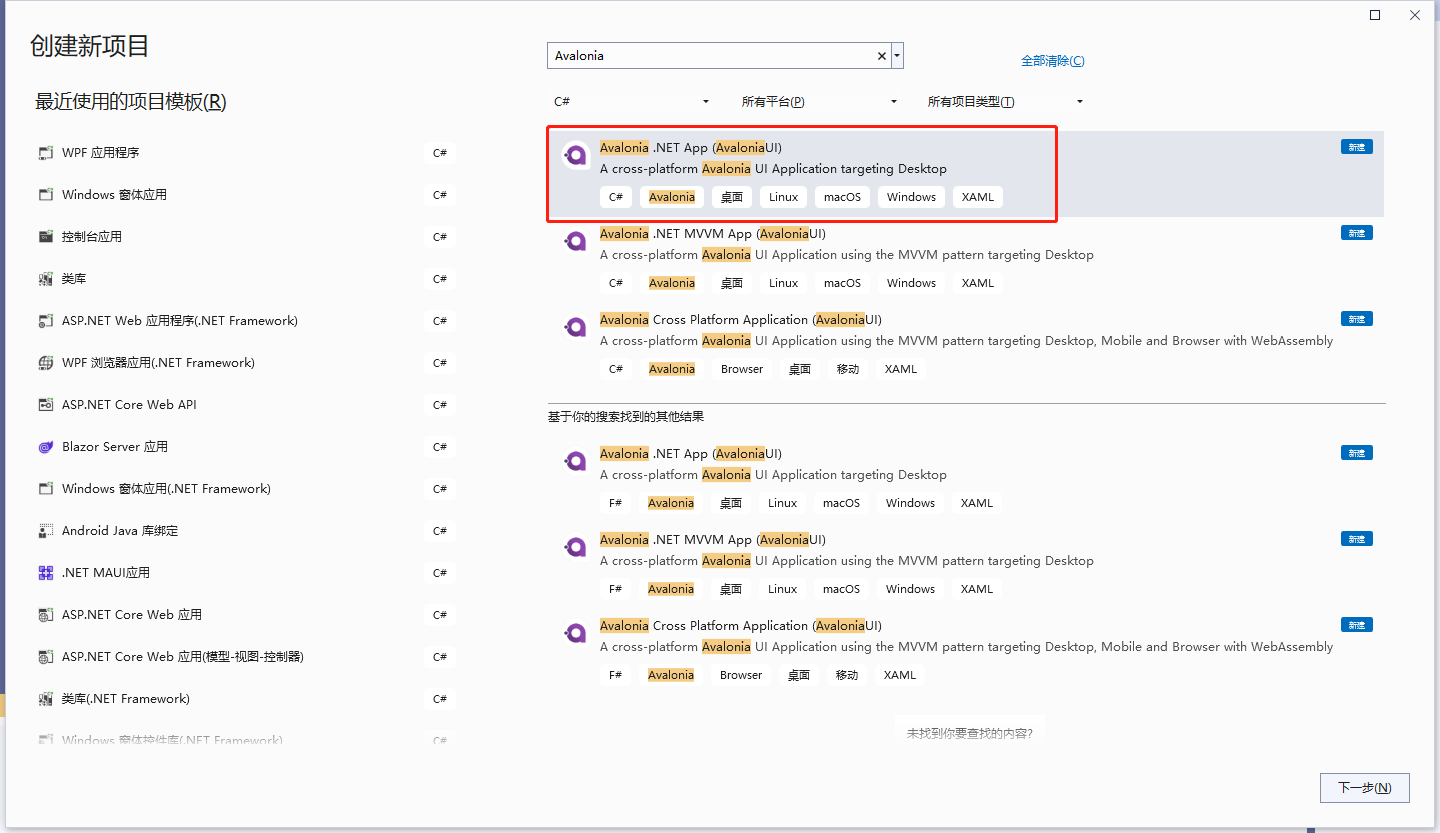Viewport: 1440px width, 833px height.
Task: Click Avalonia logo of F# .NET MVVM App
Action: click(x=576, y=547)
